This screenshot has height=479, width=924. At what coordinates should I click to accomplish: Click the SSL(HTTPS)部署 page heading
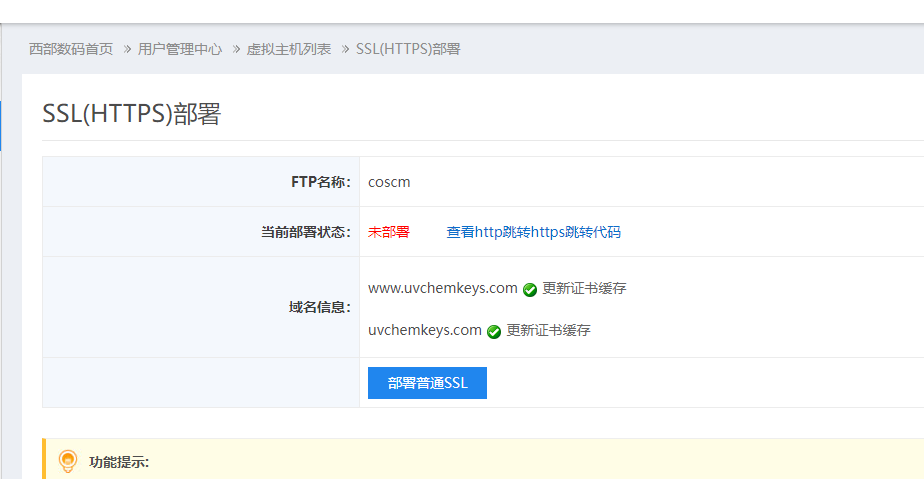(131, 114)
